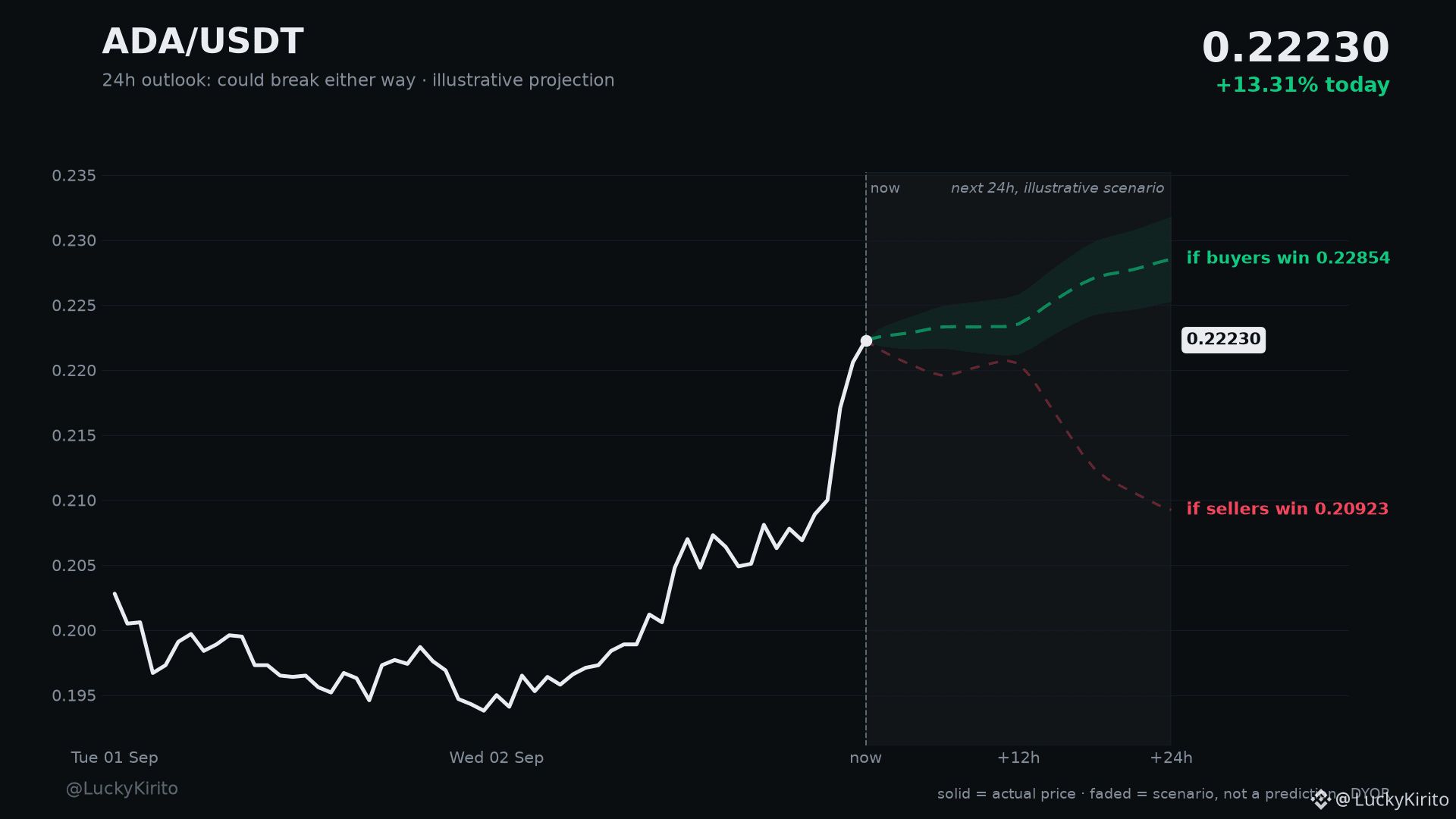
Task: Click the Binance logo icon beside LuckyKirito
Action: click(1321, 799)
